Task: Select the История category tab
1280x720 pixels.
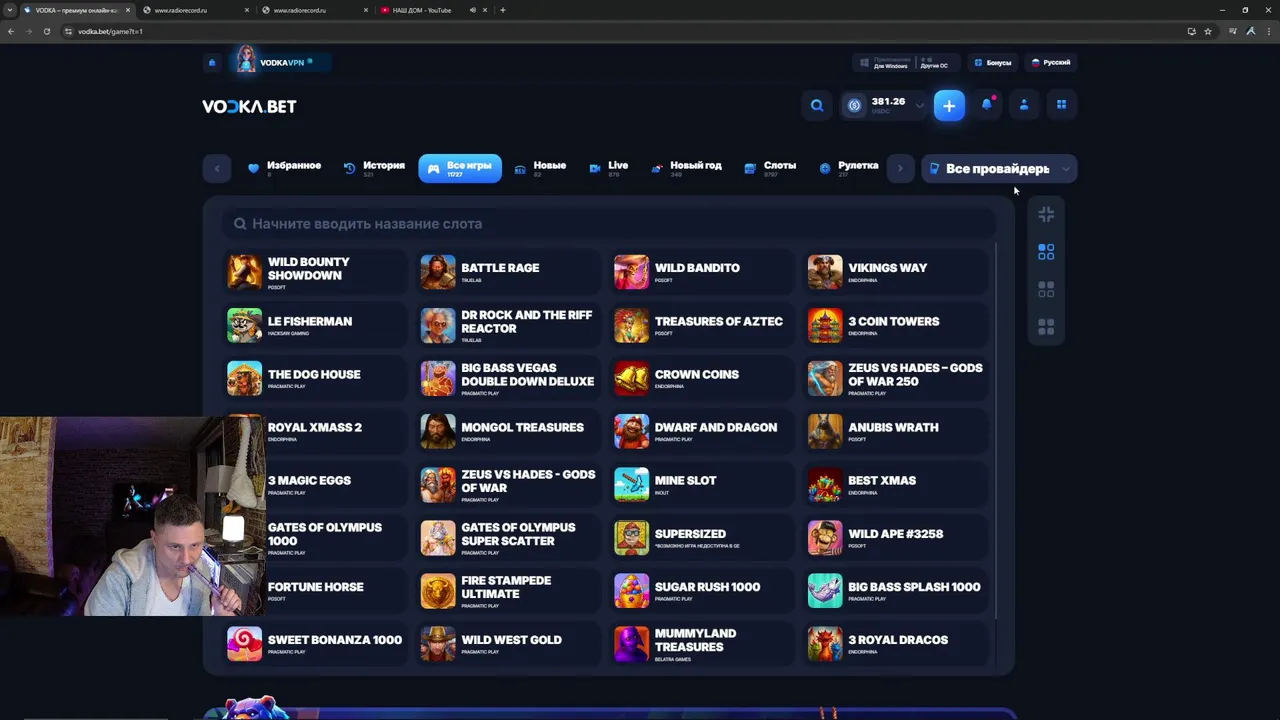Action: 374,168
